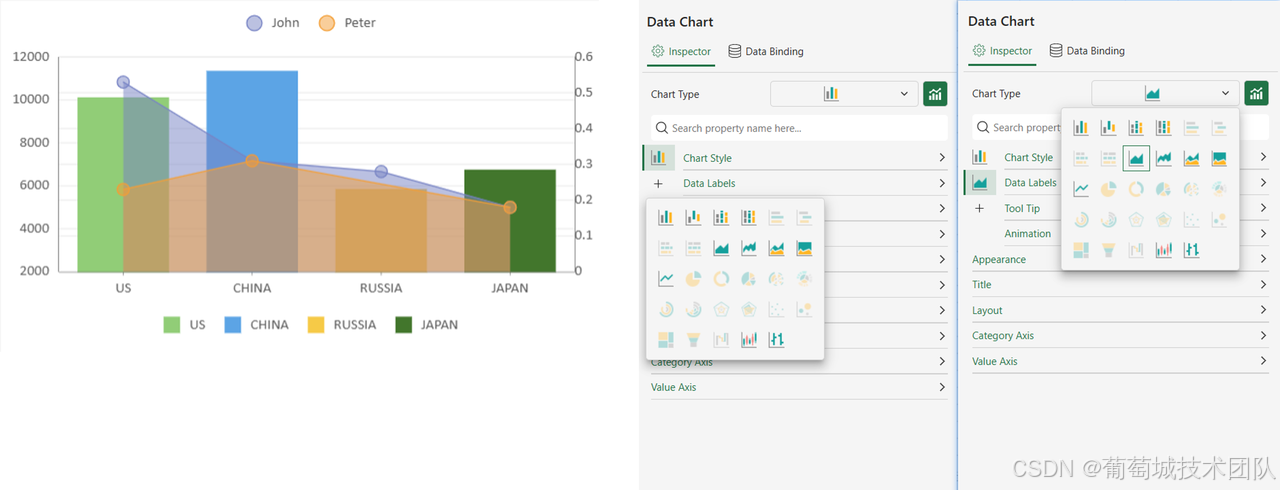Select column chart icon in right panel picker
Screen dimensions: 1280x490
coord(1081,127)
